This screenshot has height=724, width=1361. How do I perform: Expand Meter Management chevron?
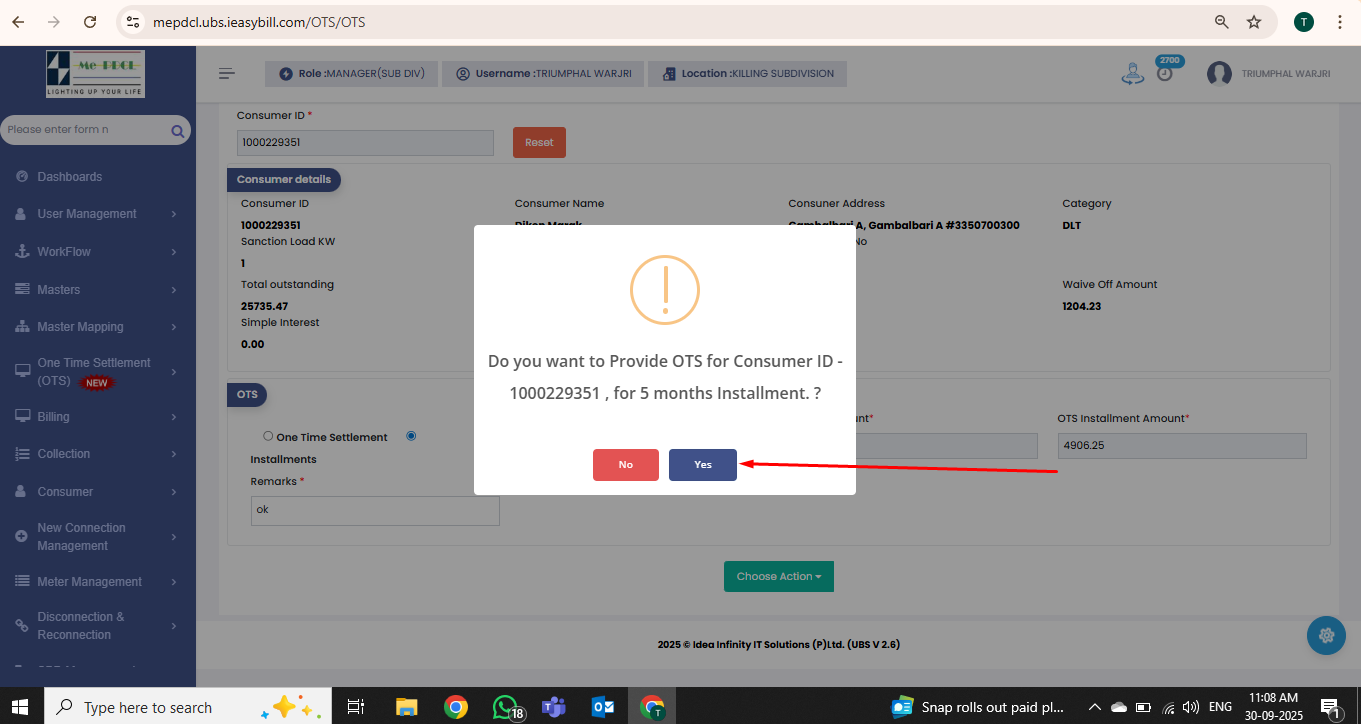coord(174,582)
